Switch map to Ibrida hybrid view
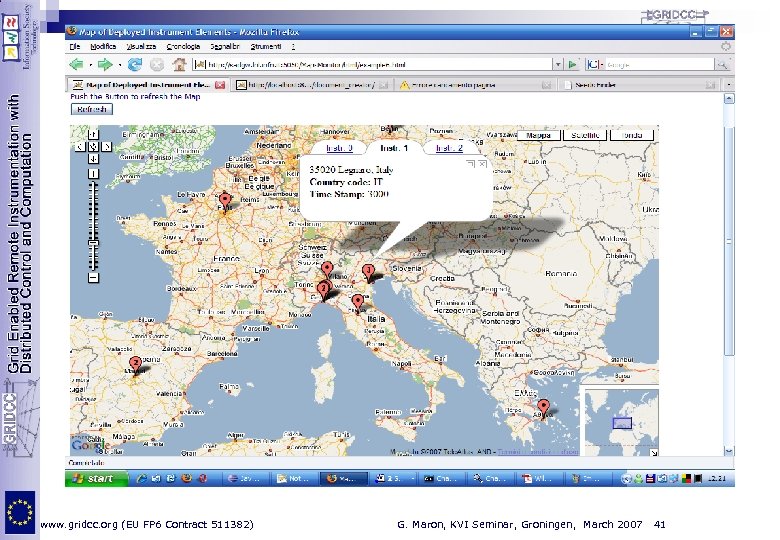The width and height of the screenshot is (780, 540). pos(631,135)
